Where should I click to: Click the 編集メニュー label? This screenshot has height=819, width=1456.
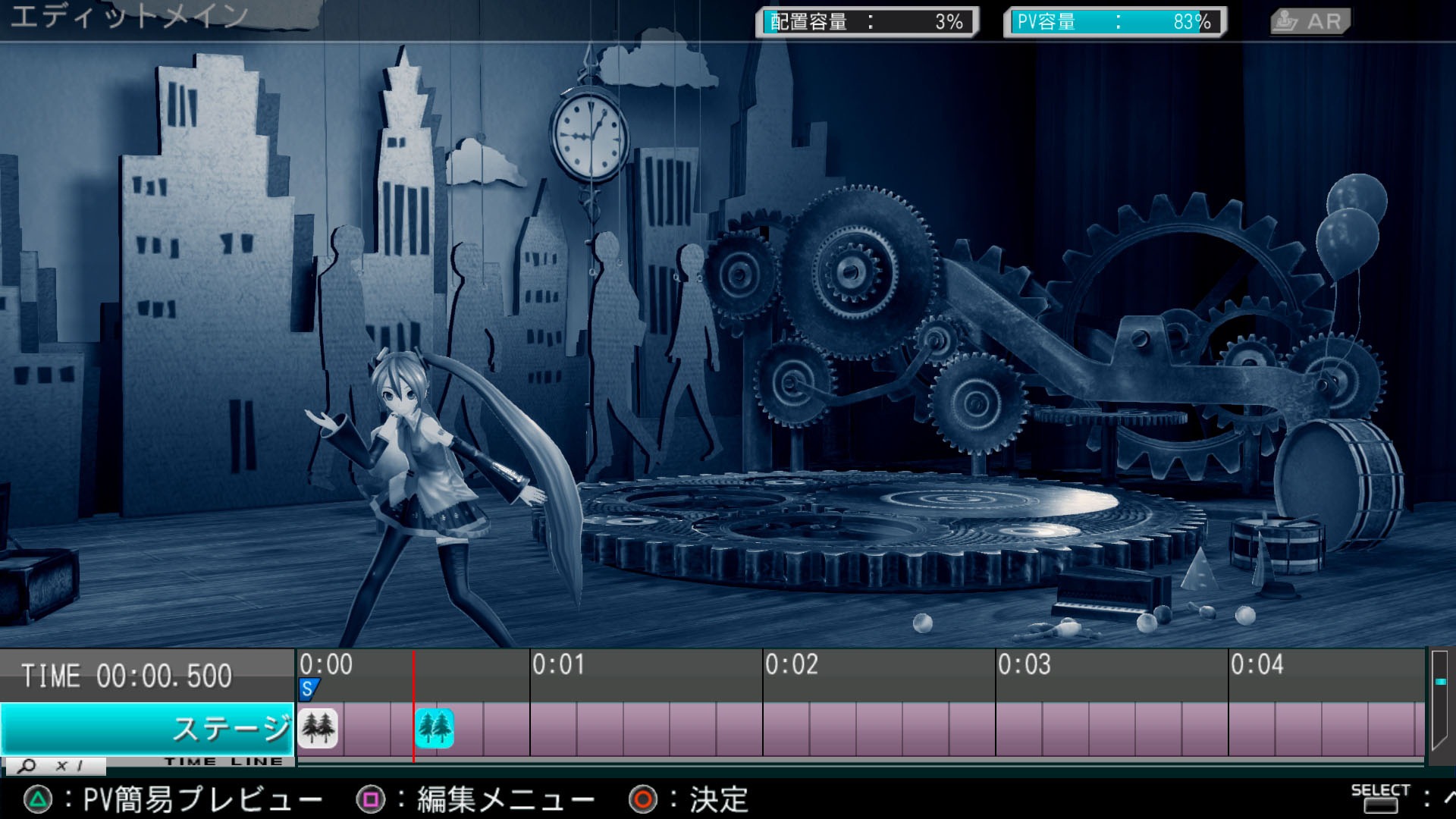click(505, 800)
